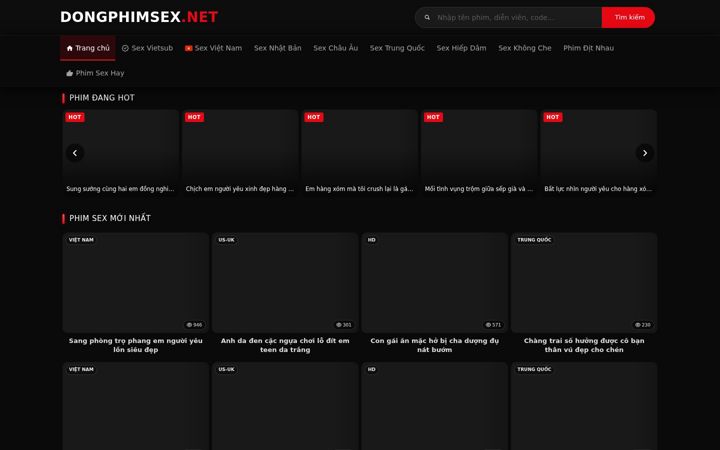Screen dimensions: 720x450
Task: Click the eye icon beside 301 views
Action: tap(338, 325)
